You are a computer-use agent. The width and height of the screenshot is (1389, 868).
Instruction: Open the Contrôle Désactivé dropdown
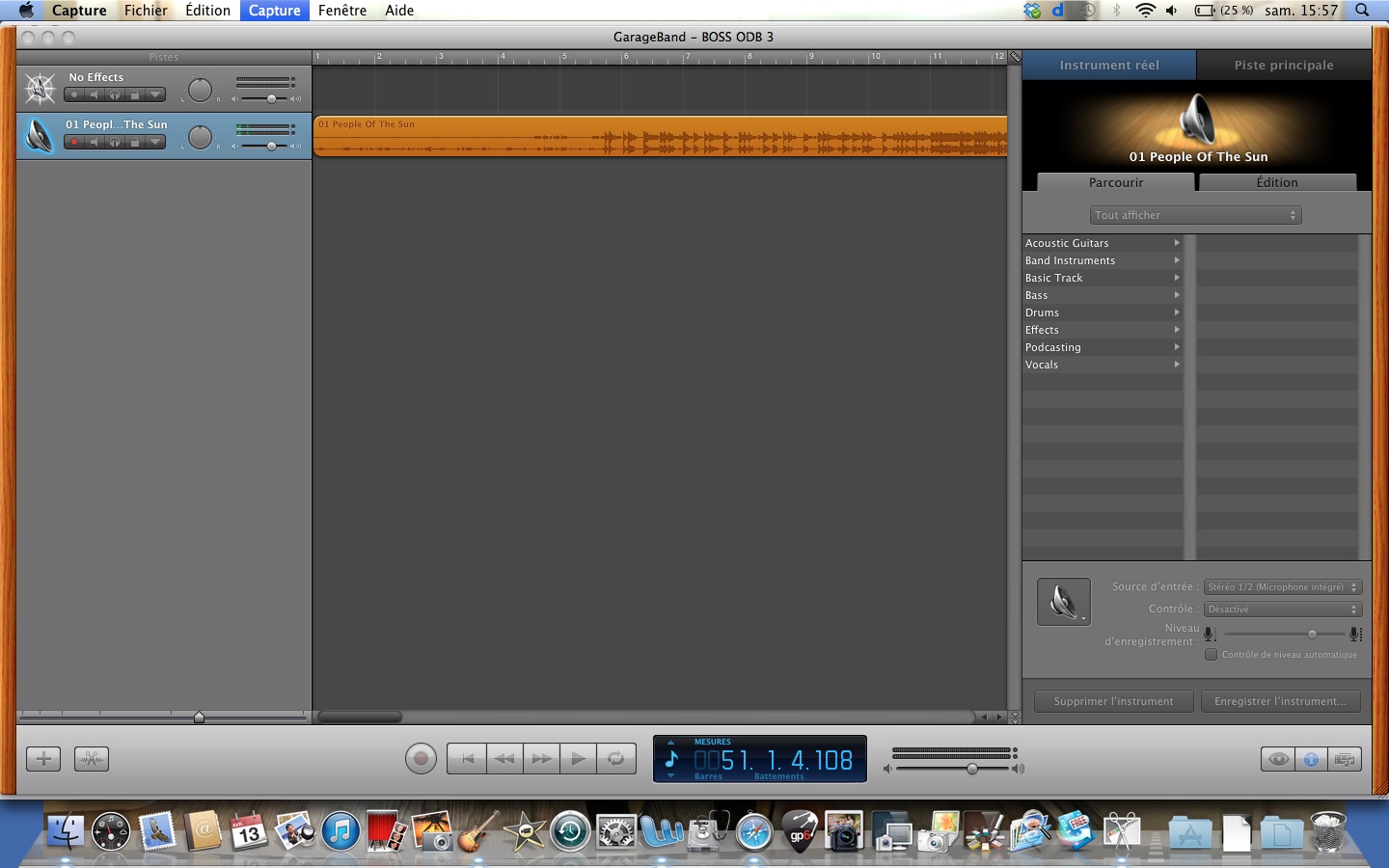(1283, 609)
